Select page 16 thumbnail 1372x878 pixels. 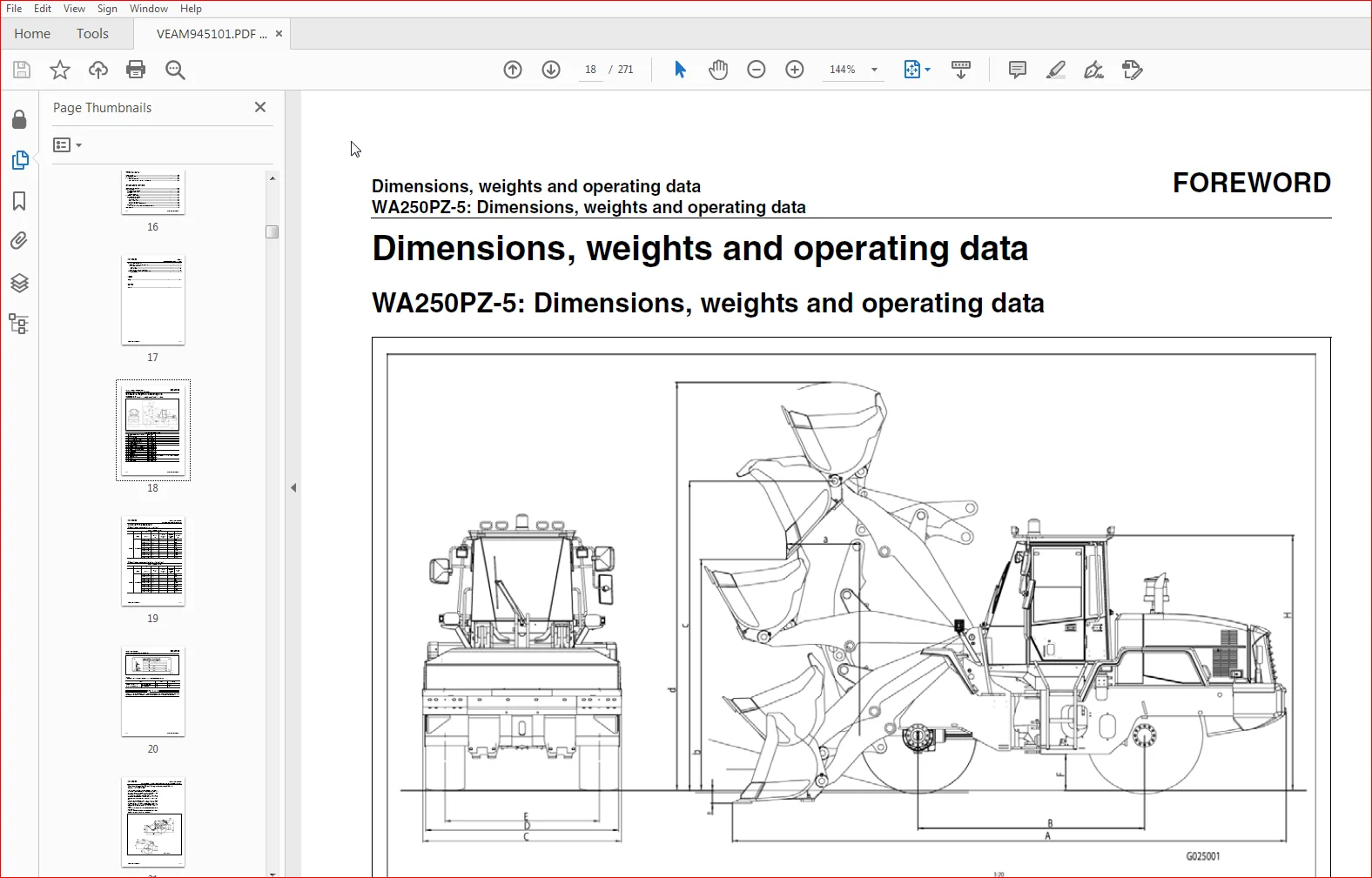(x=153, y=193)
